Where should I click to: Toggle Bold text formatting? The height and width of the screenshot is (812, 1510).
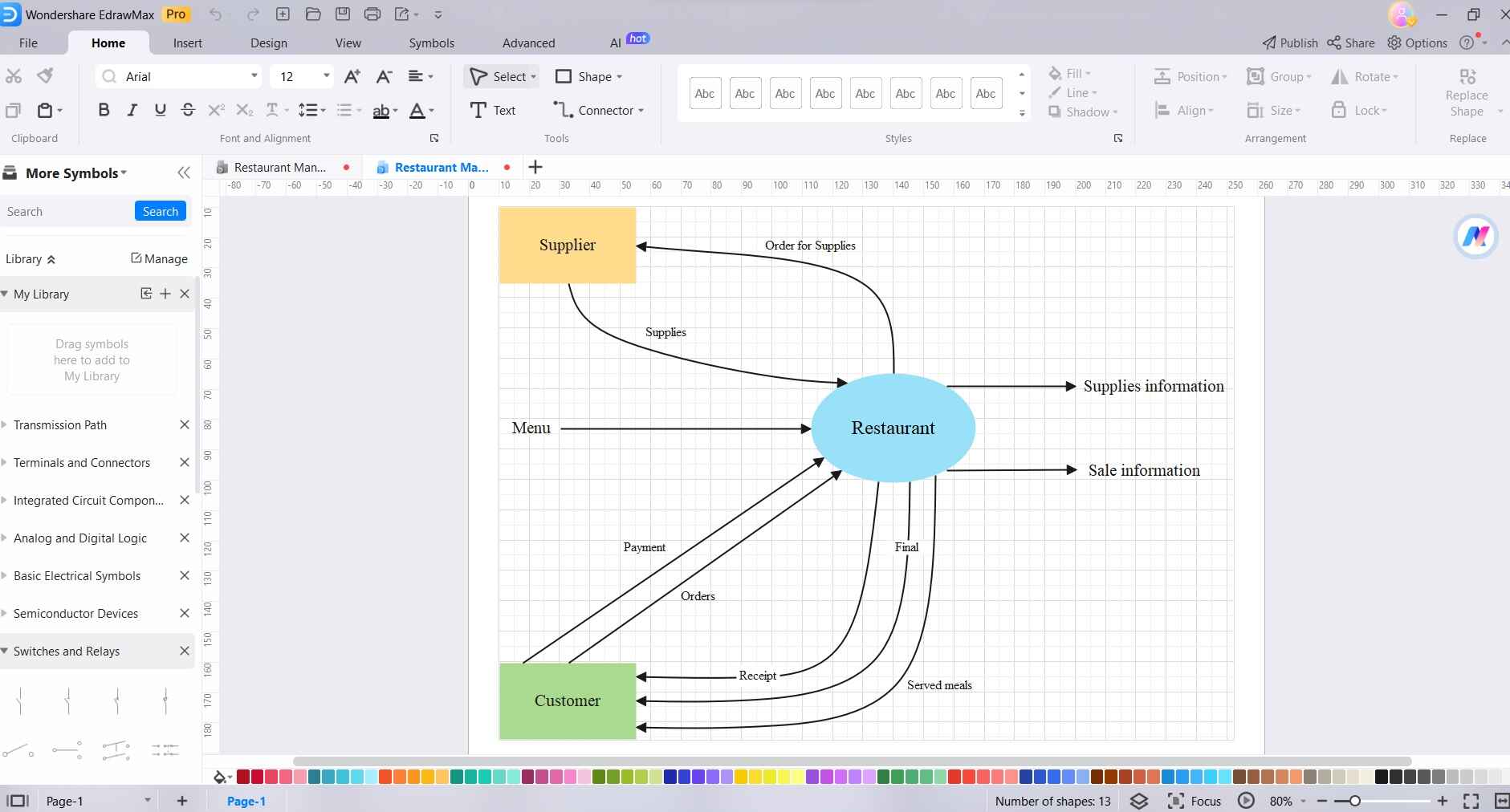(x=104, y=110)
